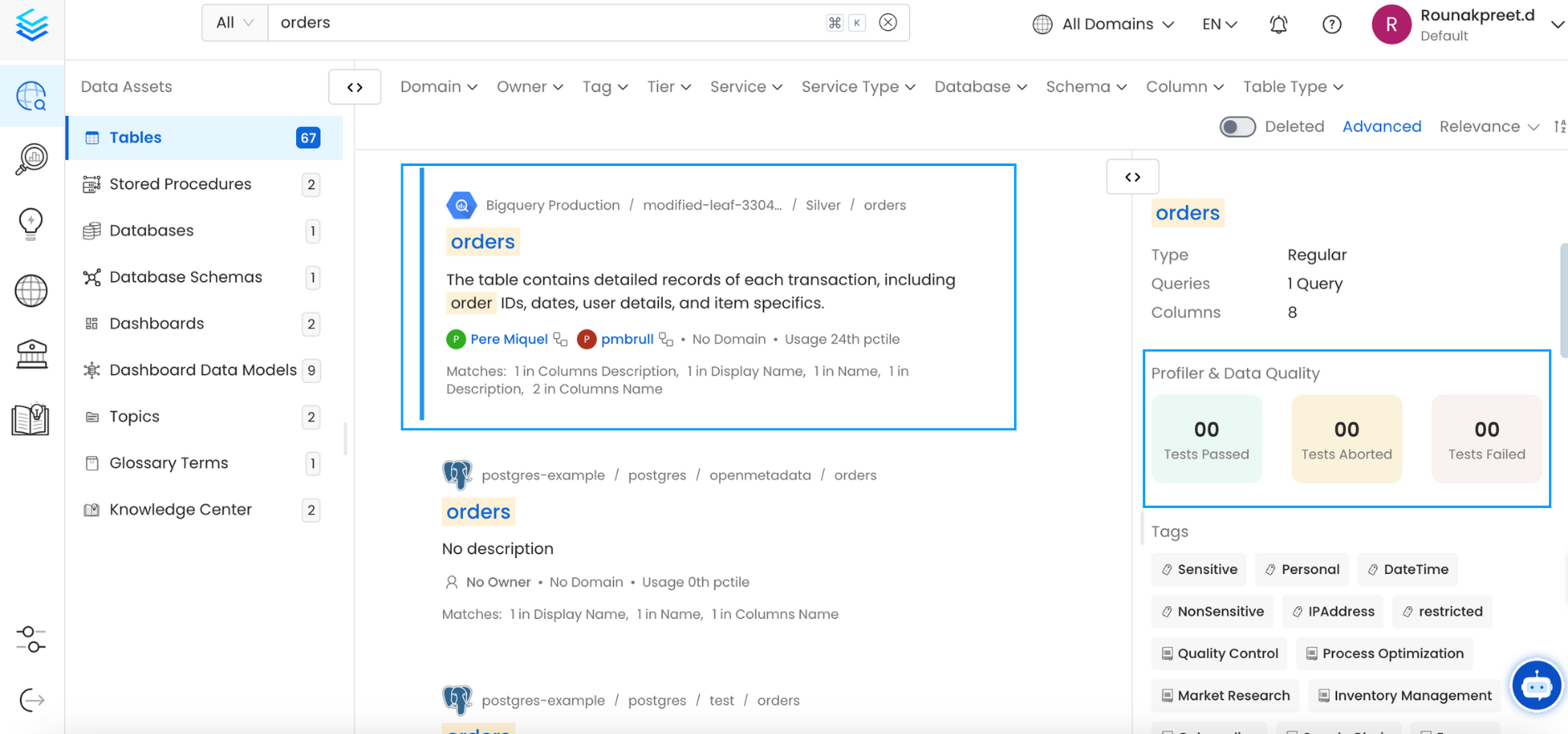Open the Table Type filter dropdown
This screenshot has width=1568, height=734.
1293,87
